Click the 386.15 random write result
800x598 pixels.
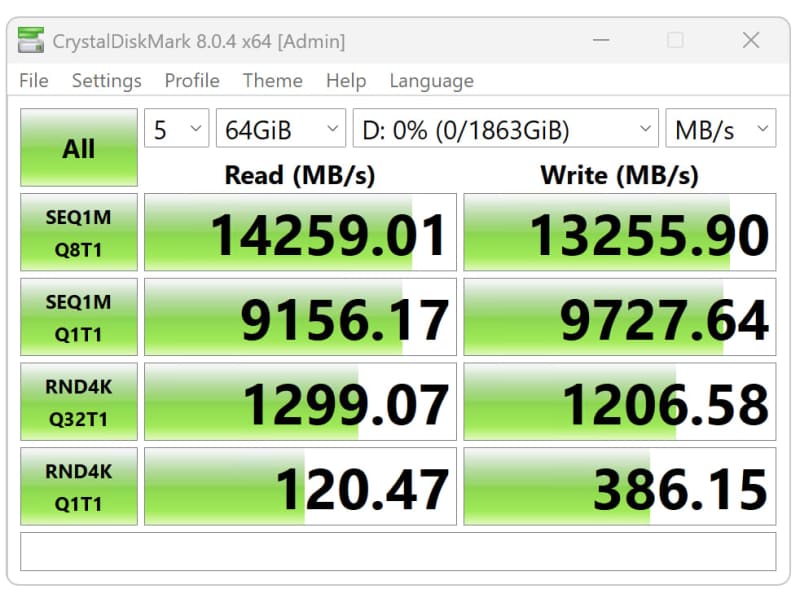click(619, 487)
